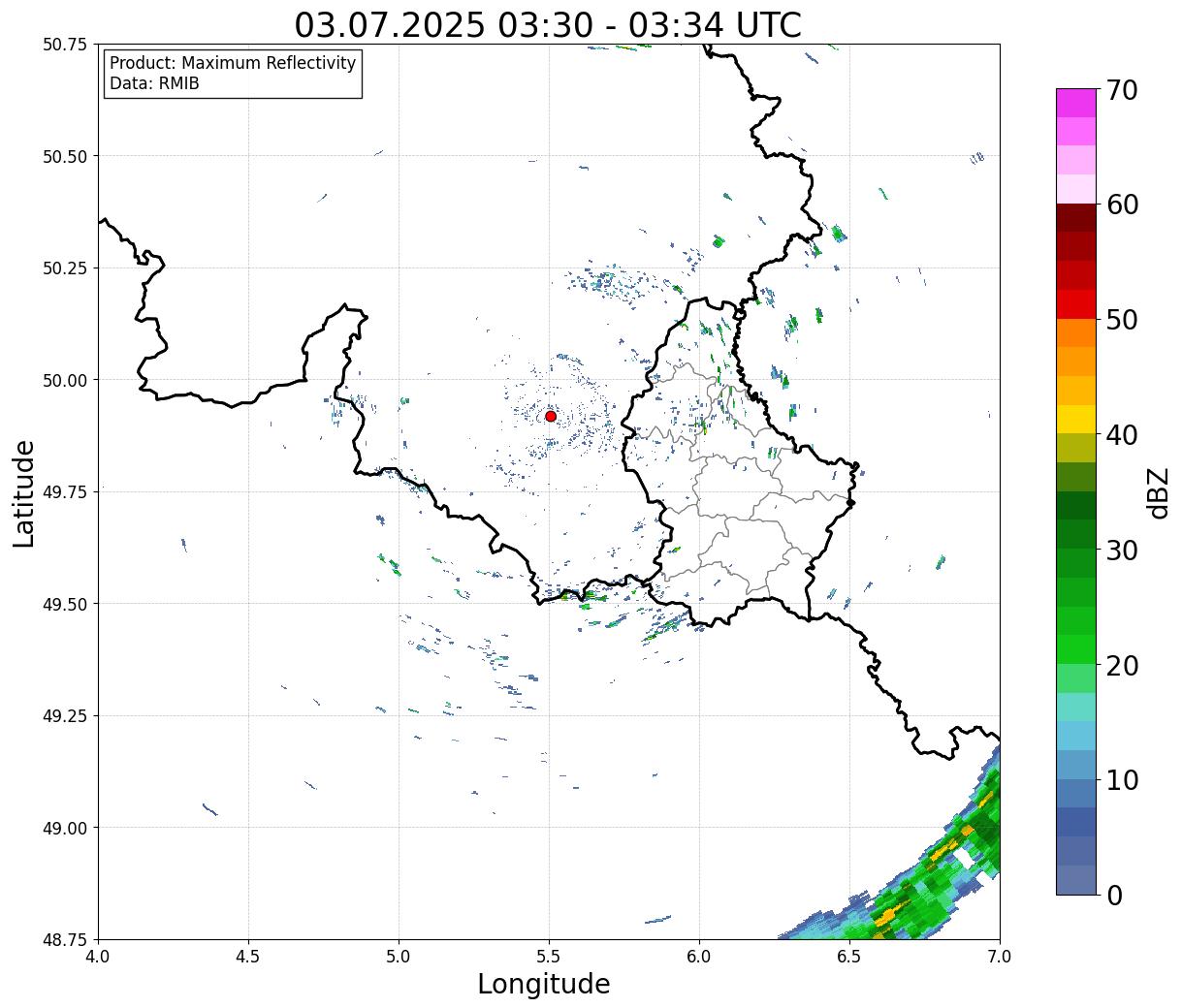Select the 'Data: RMIB' text line

click(154, 83)
